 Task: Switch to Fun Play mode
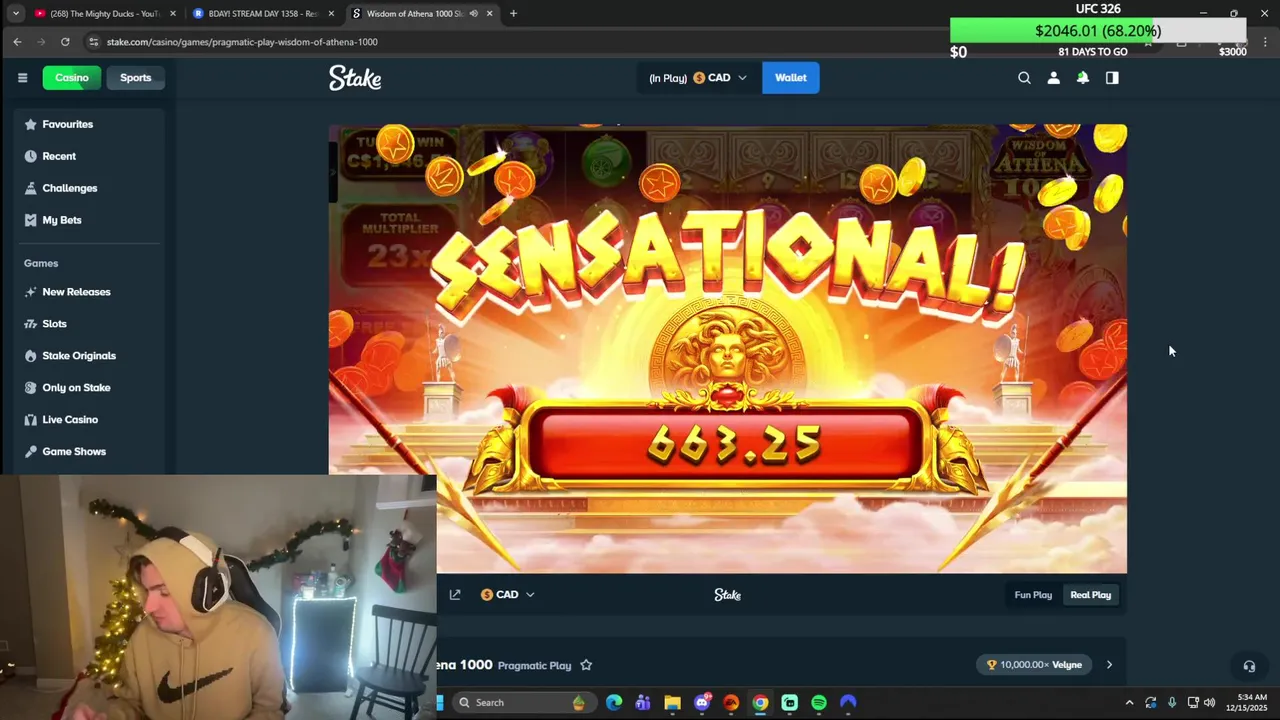coord(1033,595)
